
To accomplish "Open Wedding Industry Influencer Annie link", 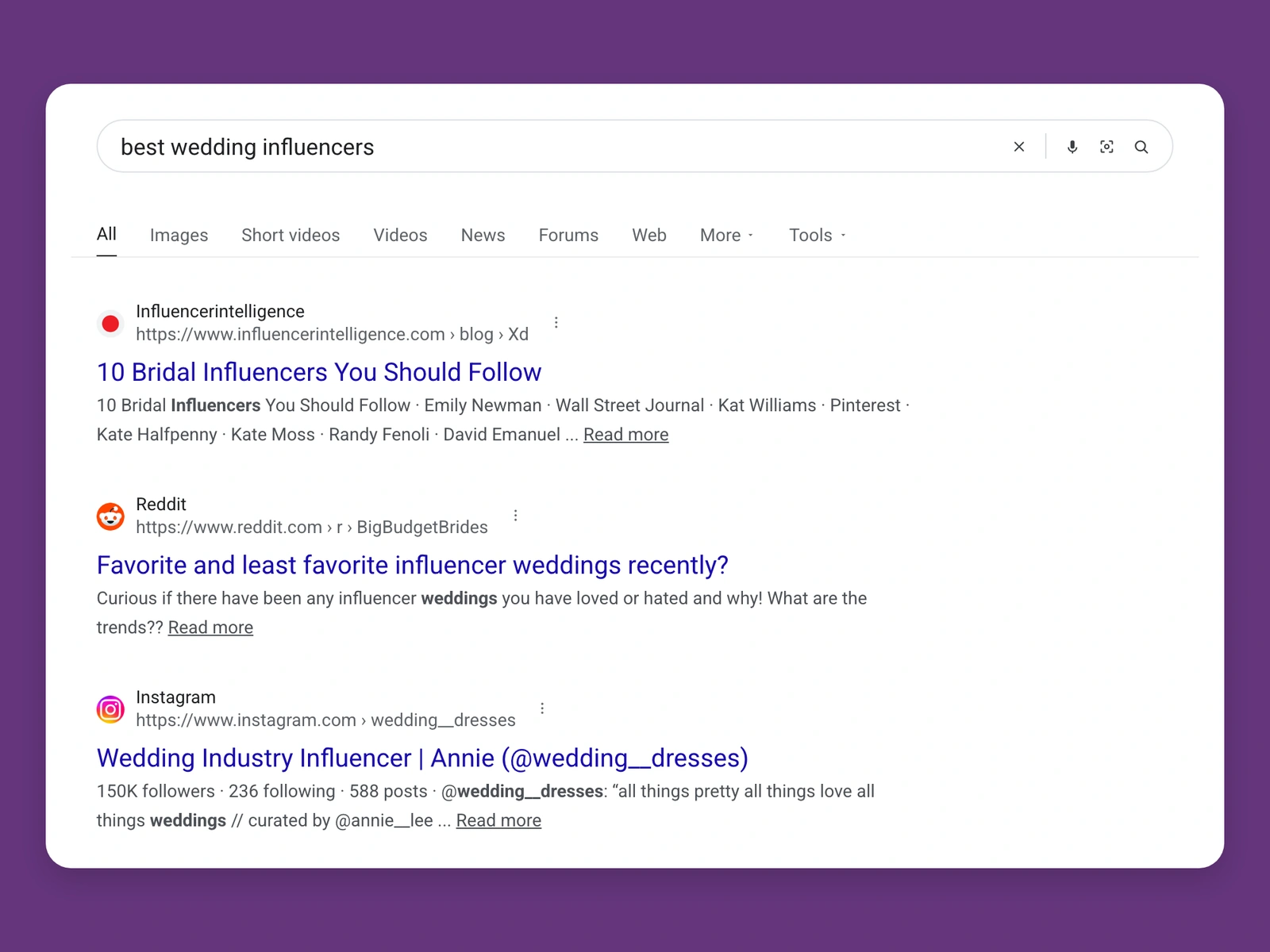I will coord(422,758).
